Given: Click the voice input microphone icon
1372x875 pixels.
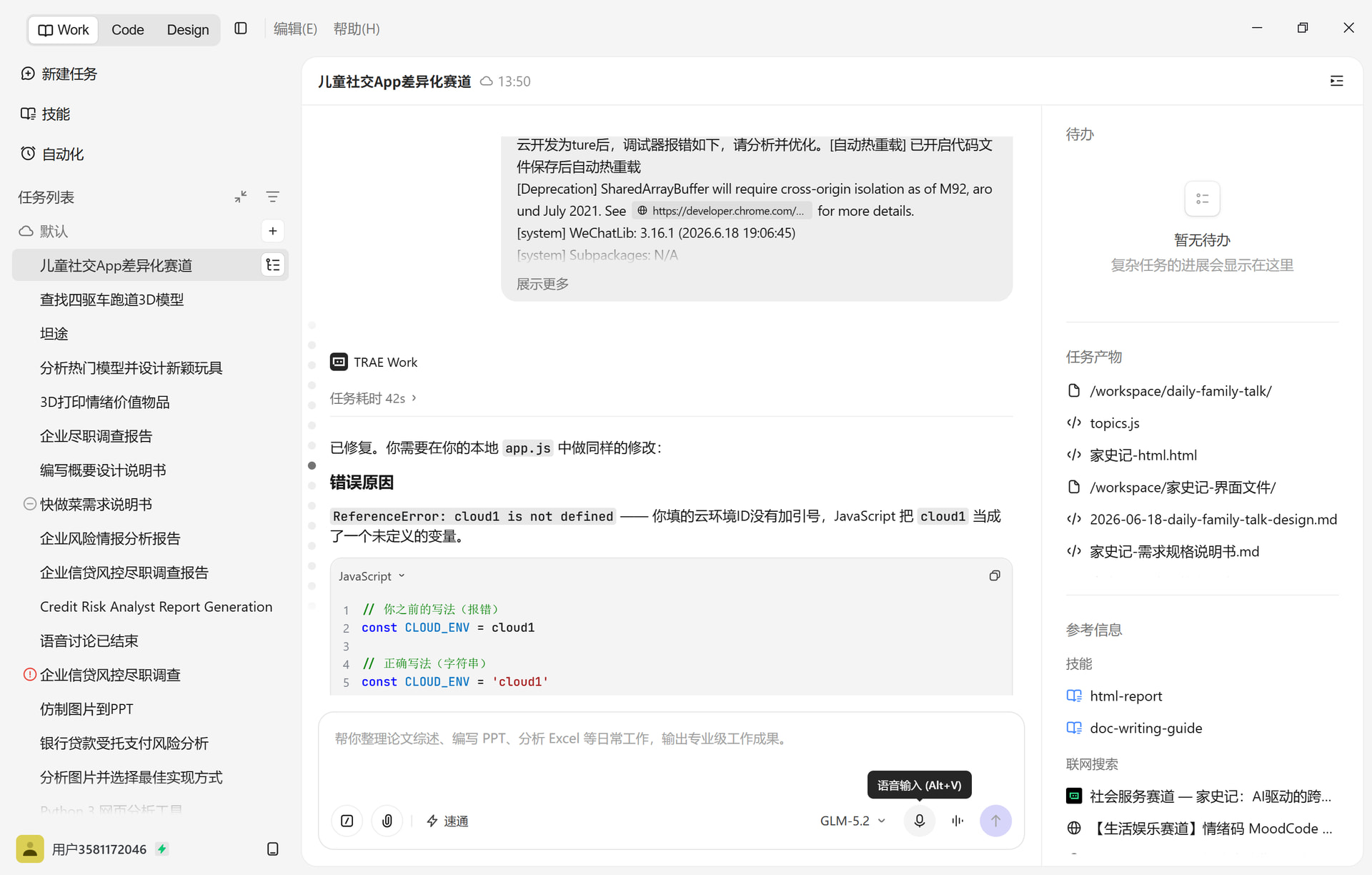Looking at the screenshot, I should click(920, 821).
